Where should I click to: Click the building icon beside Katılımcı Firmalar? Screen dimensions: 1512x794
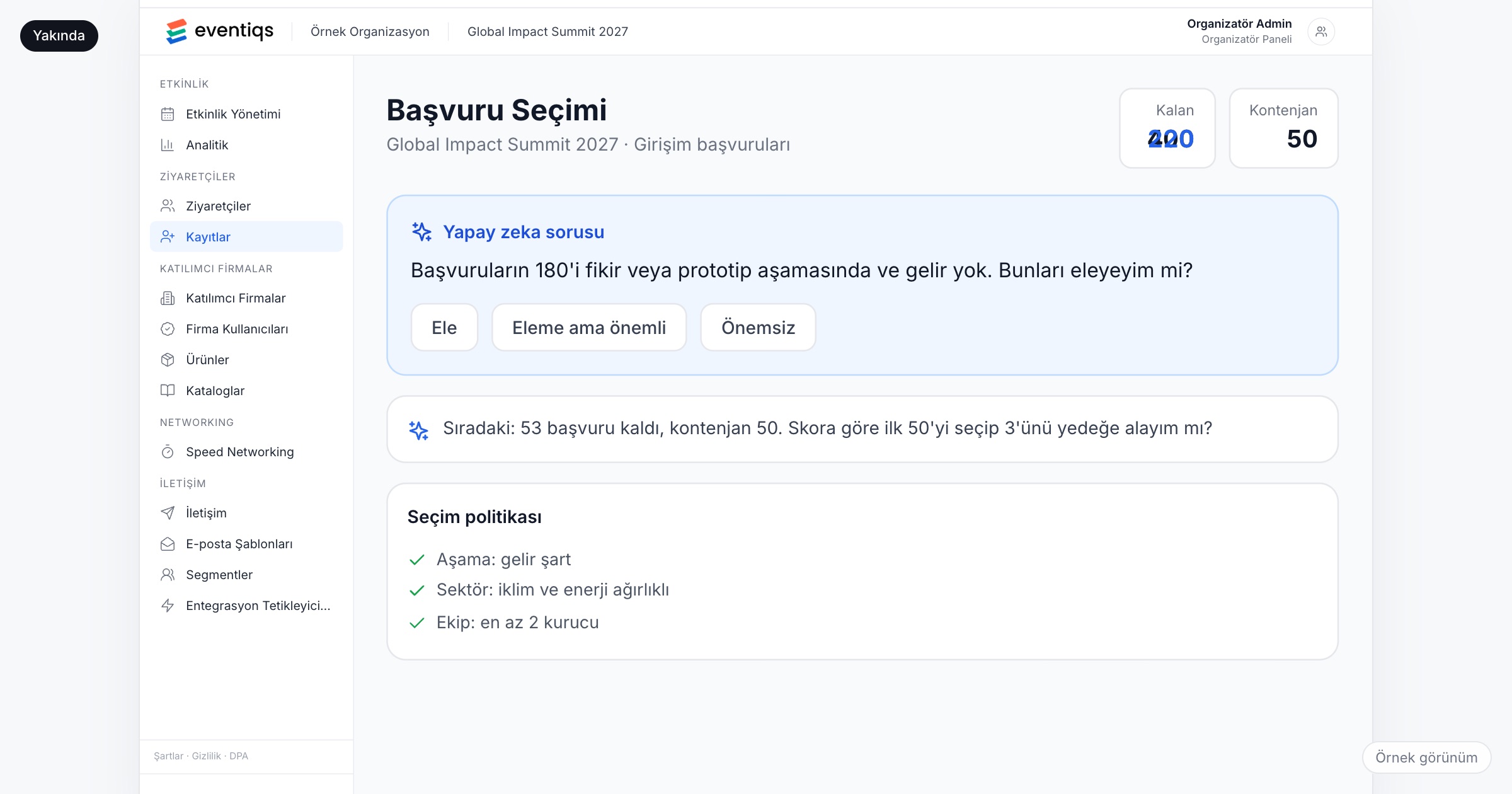pos(168,298)
